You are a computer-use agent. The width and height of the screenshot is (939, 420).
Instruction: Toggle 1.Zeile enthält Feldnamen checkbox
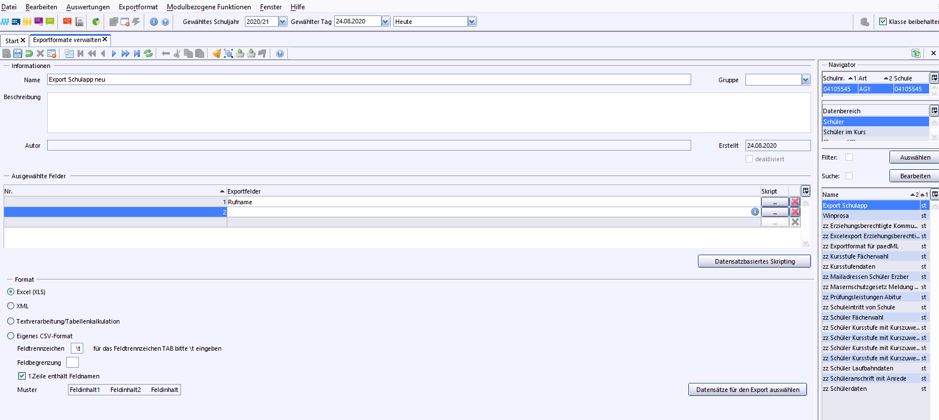pyautogui.click(x=22, y=376)
